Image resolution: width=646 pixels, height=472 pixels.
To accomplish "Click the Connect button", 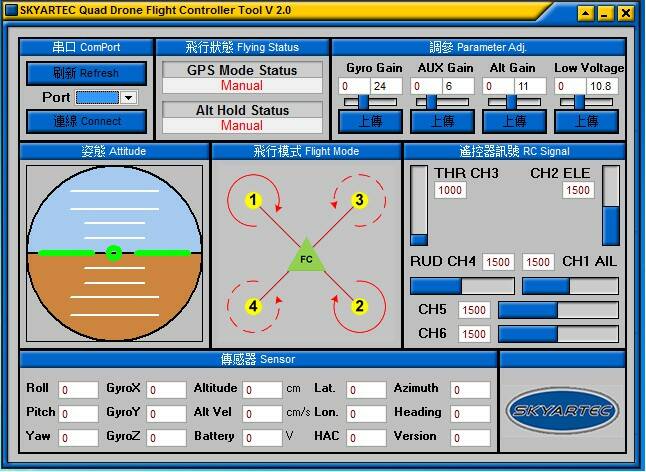I will tap(87, 122).
